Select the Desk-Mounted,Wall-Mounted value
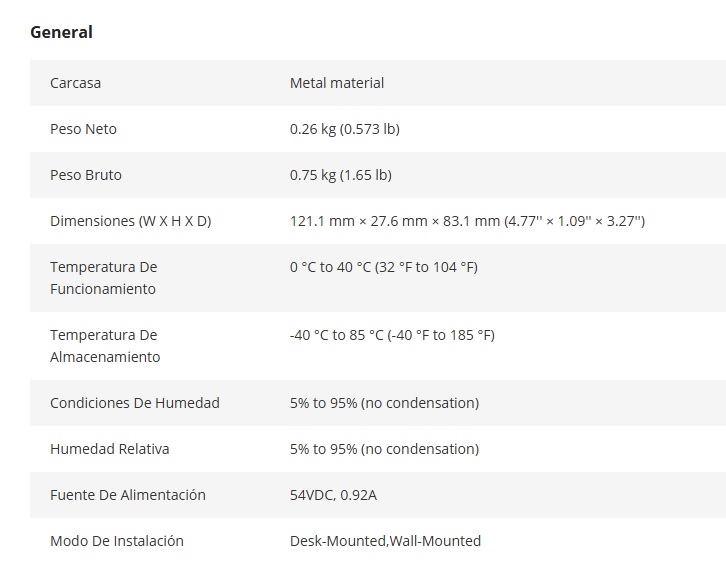This screenshot has width=726, height=578. pos(385,541)
